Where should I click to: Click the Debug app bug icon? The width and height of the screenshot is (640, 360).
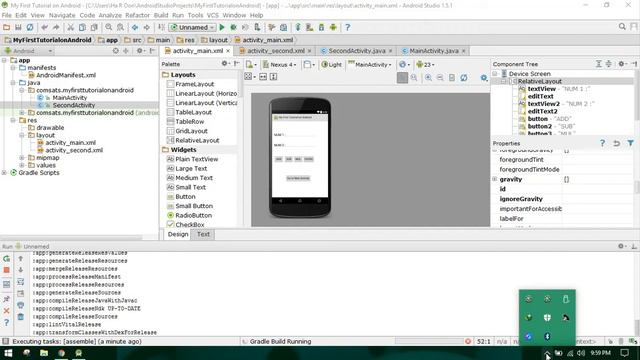pos(233,27)
